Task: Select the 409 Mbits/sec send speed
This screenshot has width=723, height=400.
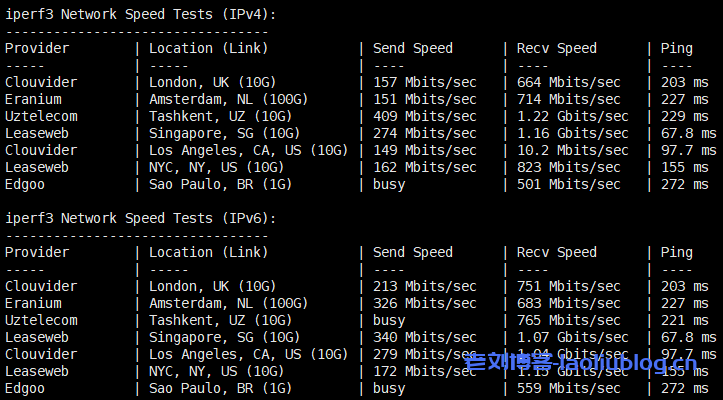Action: click(424, 116)
